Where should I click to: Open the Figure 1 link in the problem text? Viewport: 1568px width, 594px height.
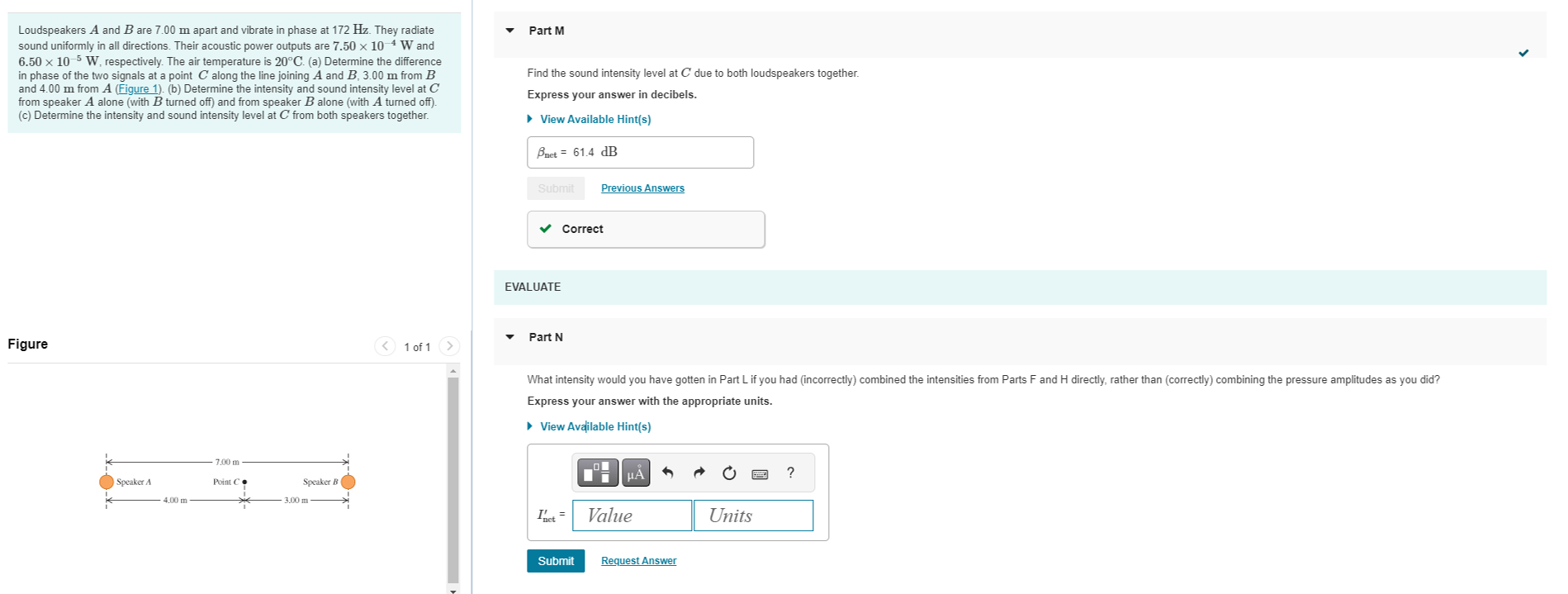coord(137,88)
